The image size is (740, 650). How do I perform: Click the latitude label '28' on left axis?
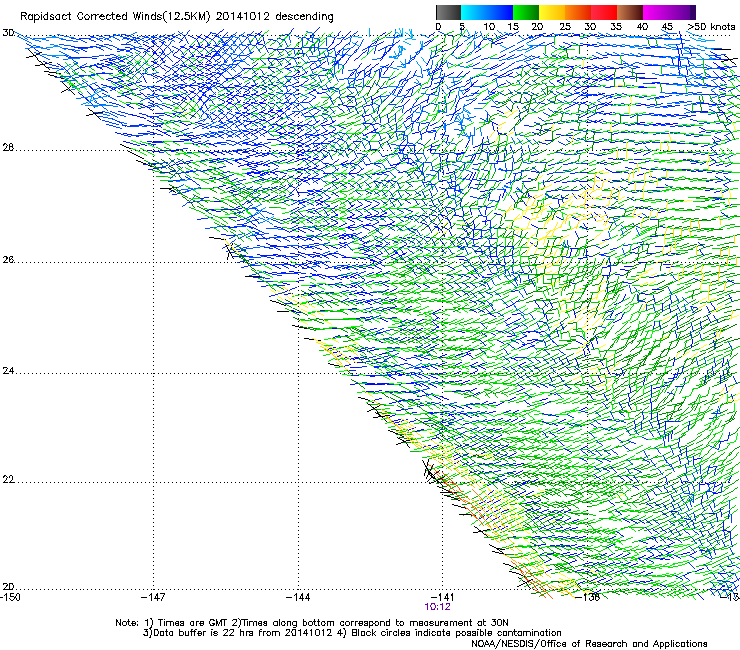pos(8,147)
